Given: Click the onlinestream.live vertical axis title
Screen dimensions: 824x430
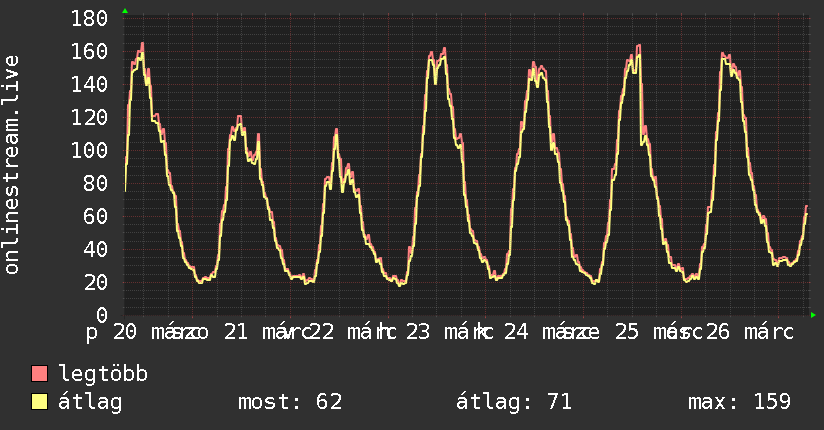Looking at the screenshot, I should [x=11, y=165].
